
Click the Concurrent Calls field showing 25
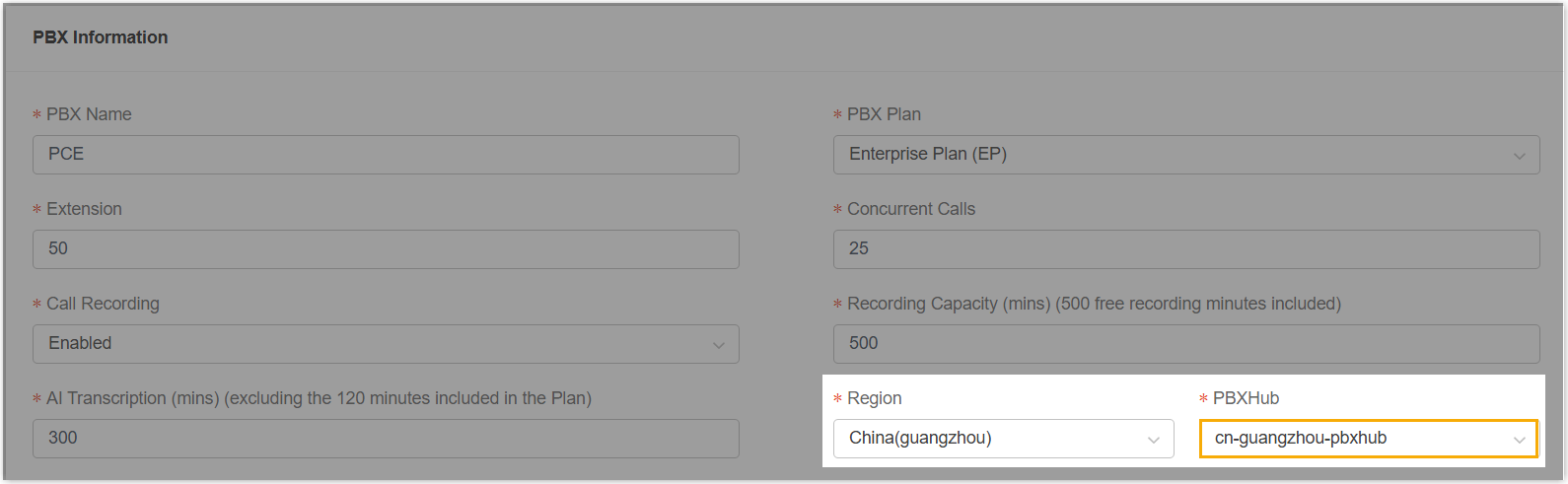click(x=1185, y=249)
